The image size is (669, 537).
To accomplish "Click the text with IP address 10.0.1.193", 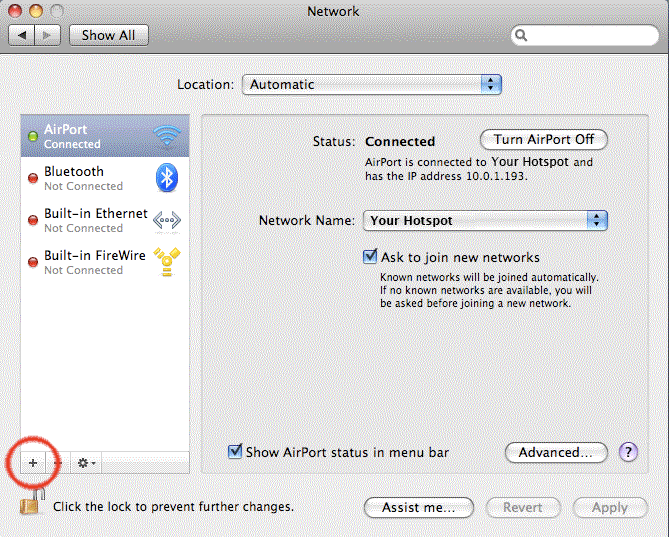I will click(x=446, y=176).
